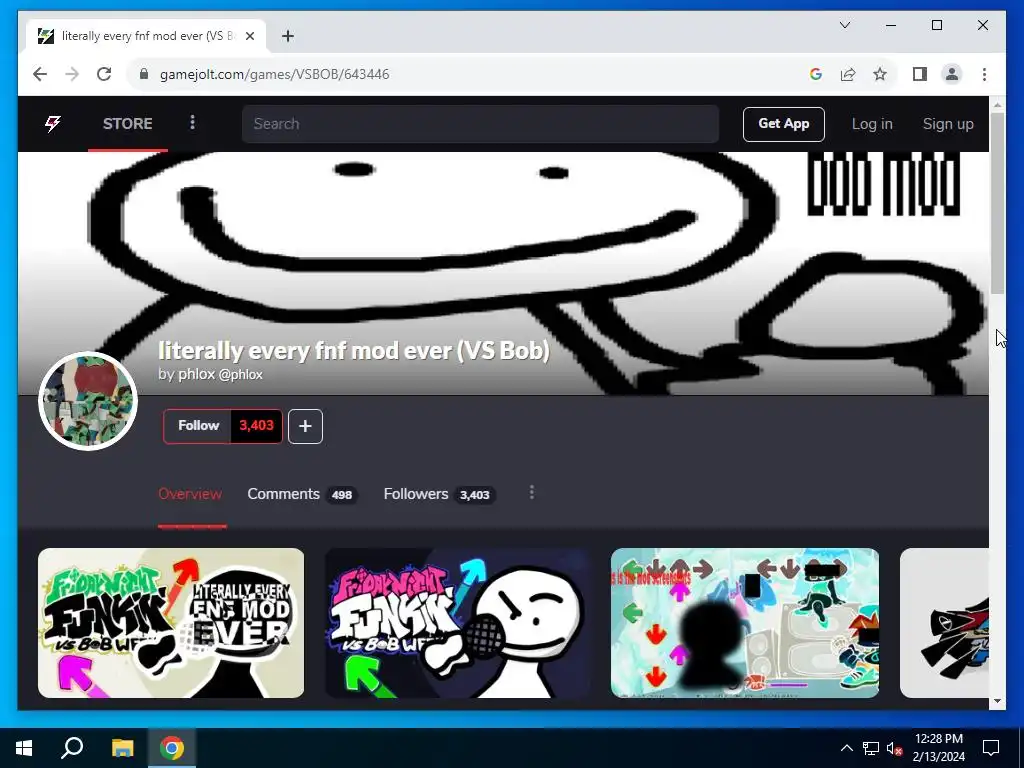Open the tab search chevron
This screenshot has height=768, width=1024.
[x=844, y=25]
